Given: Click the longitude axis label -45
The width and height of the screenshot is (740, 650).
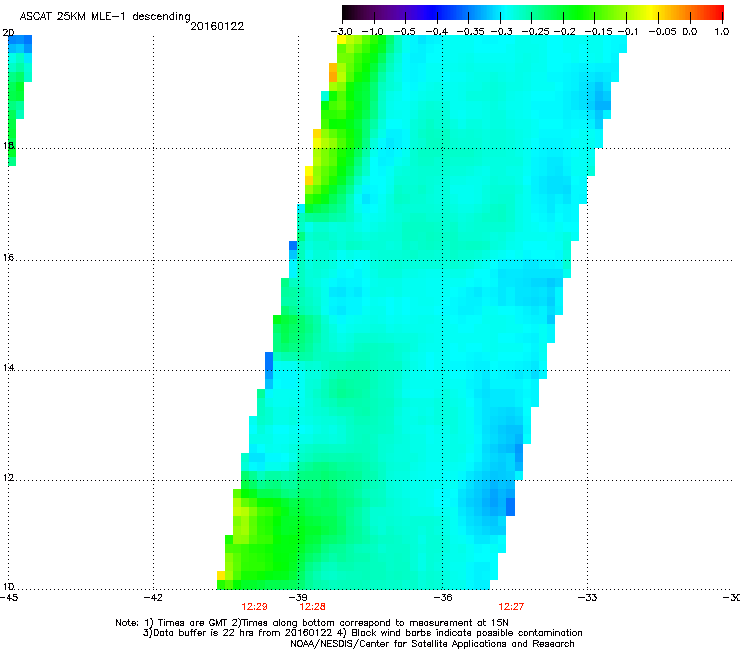Looking at the screenshot, I should 9,598.
